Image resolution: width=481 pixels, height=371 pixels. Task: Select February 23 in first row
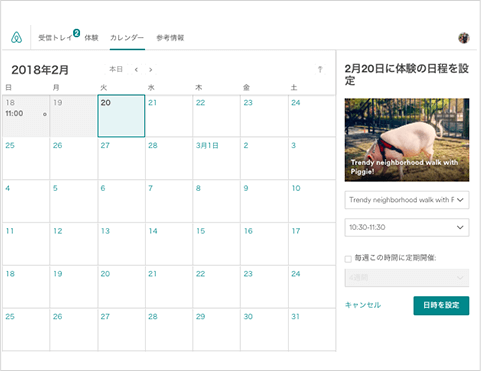[264, 116]
